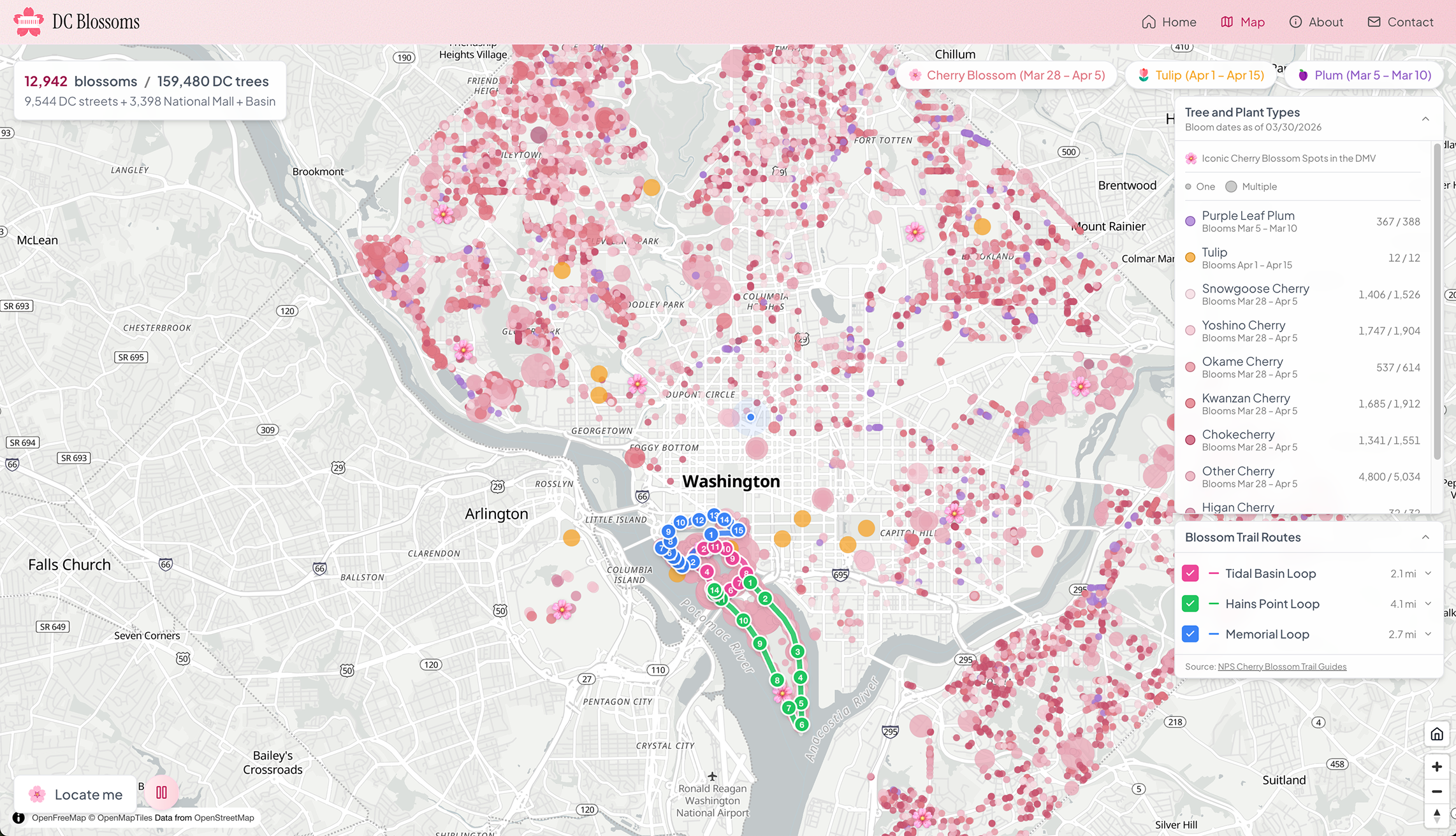This screenshot has width=1456, height=836.
Task: Toggle the Snowgoose Cherry layer
Action: [x=1302, y=294]
